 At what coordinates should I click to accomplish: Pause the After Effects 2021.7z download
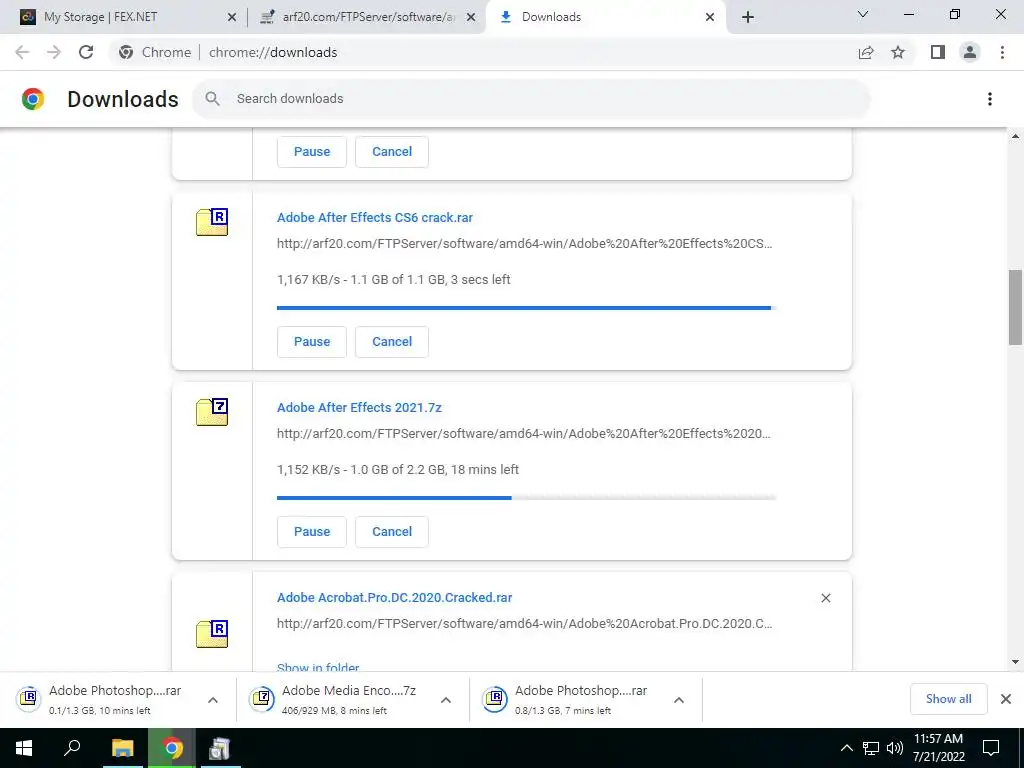(312, 532)
